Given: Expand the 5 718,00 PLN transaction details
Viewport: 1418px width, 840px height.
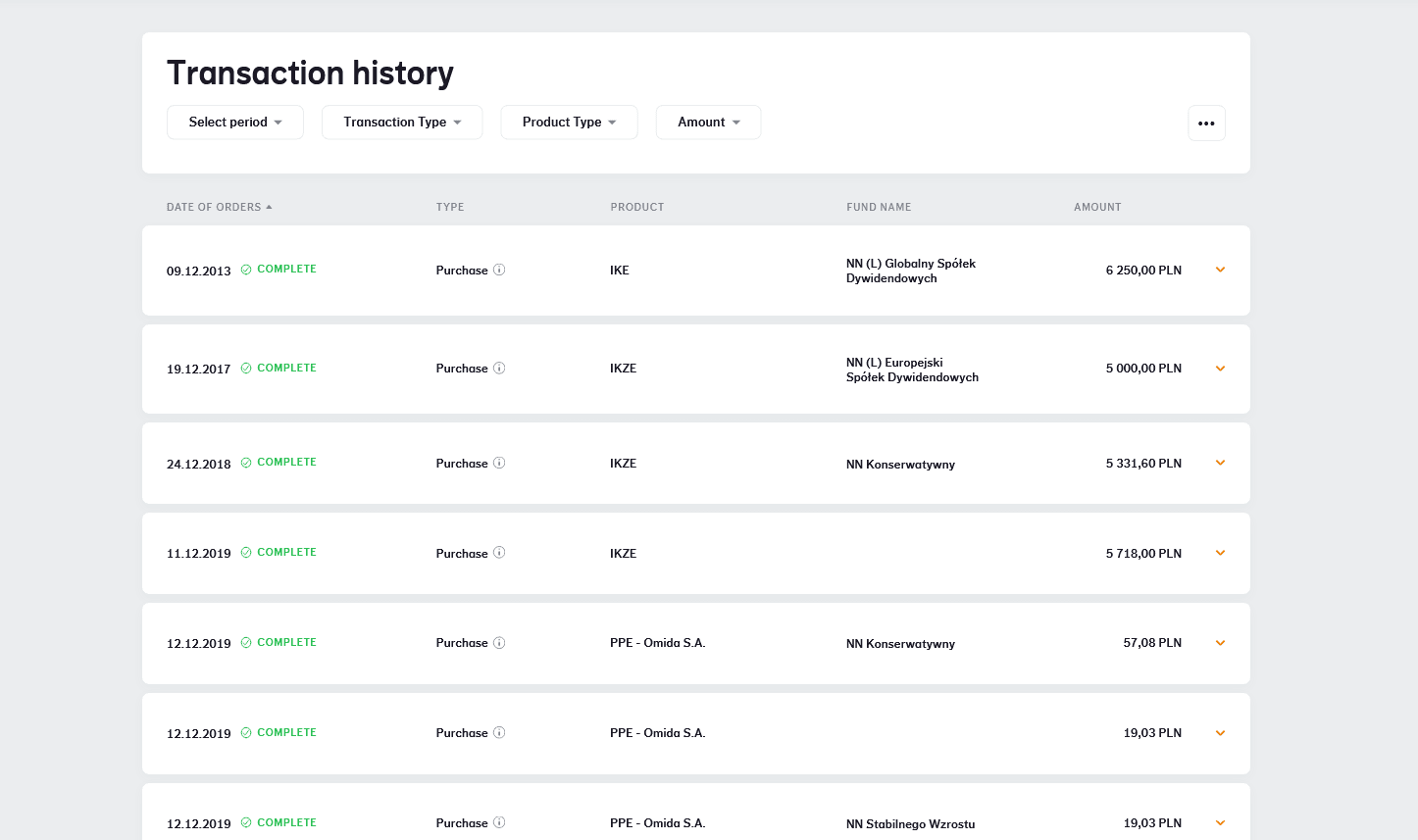Looking at the screenshot, I should (1220, 553).
